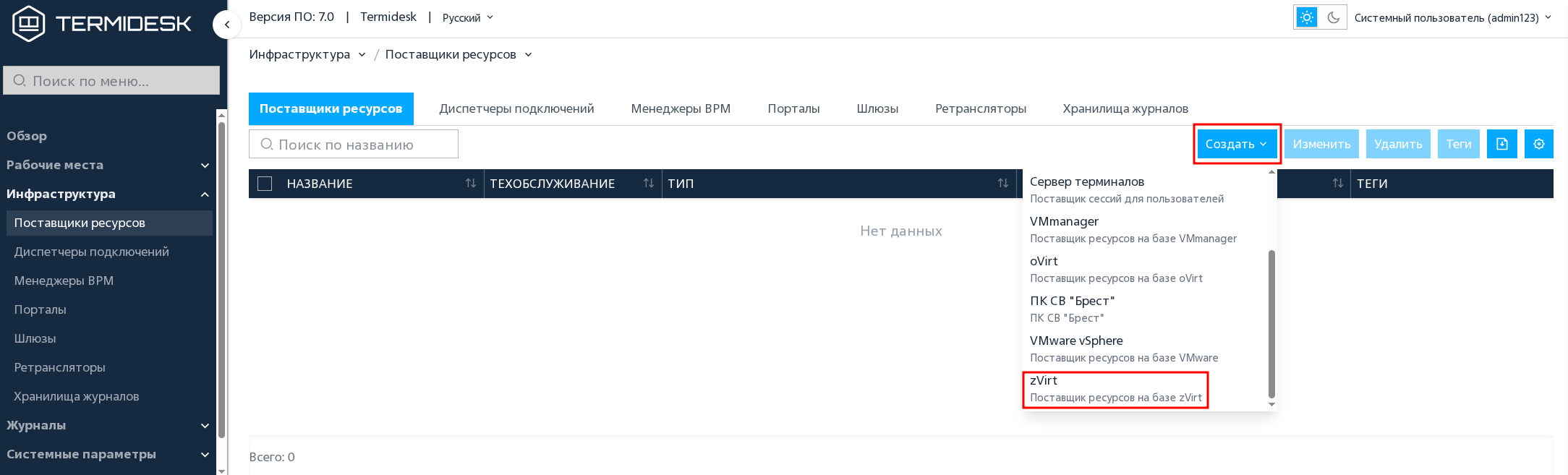
Task: Open the Создать dropdown button
Action: 1236,144
